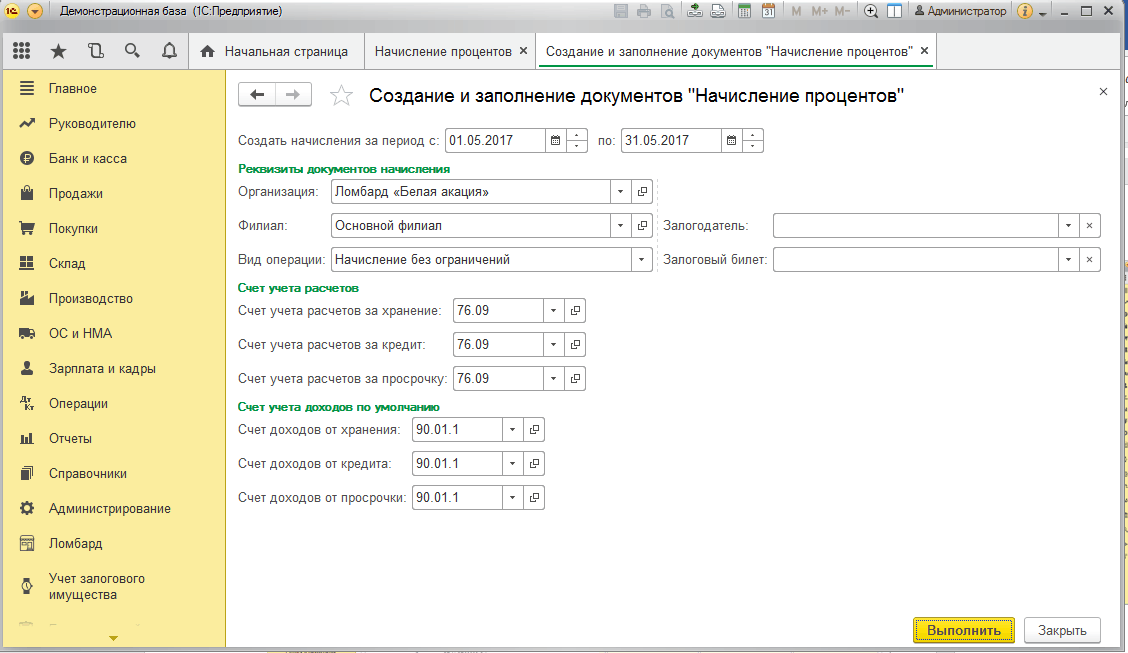Open the Favorites star panel
This screenshot has width=1128, height=653.
58,51
